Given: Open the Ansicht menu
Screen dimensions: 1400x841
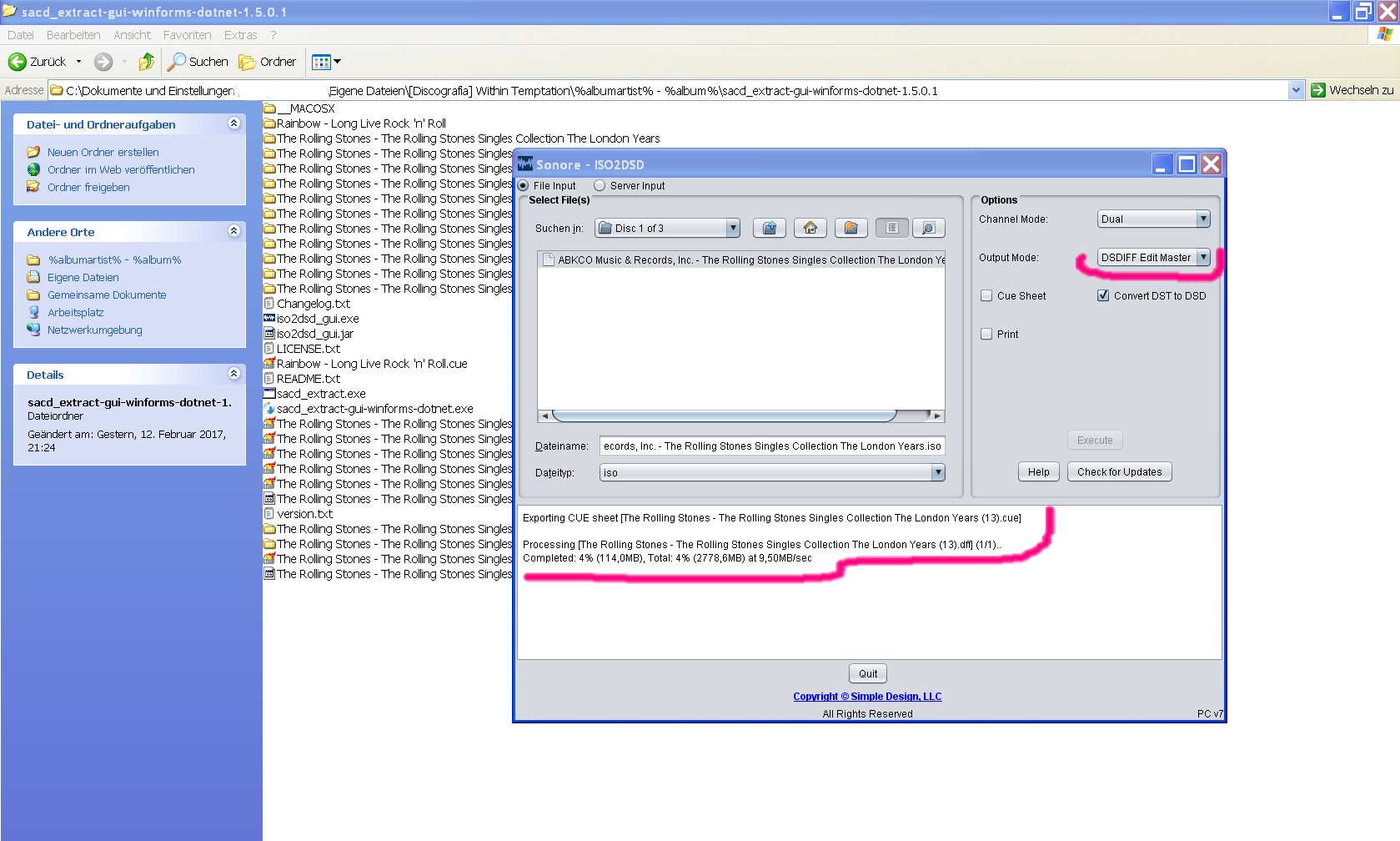Looking at the screenshot, I should 132,35.
